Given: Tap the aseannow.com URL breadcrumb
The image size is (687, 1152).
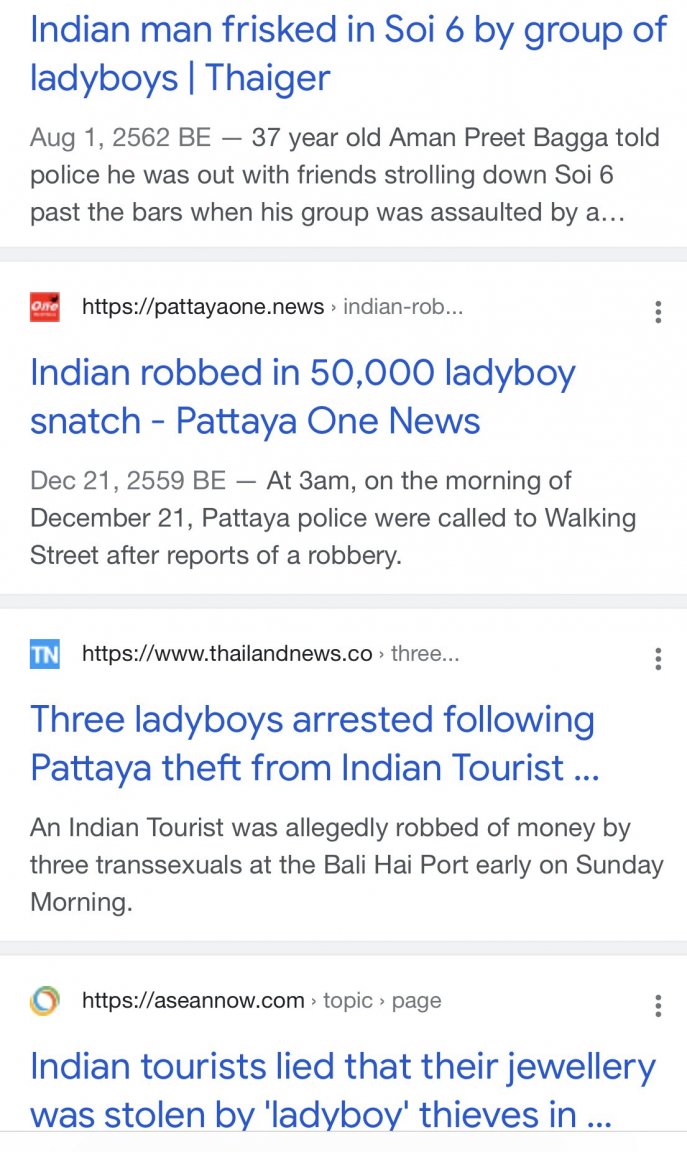Looking at the screenshot, I should pyautogui.click(x=262, y=1000).
